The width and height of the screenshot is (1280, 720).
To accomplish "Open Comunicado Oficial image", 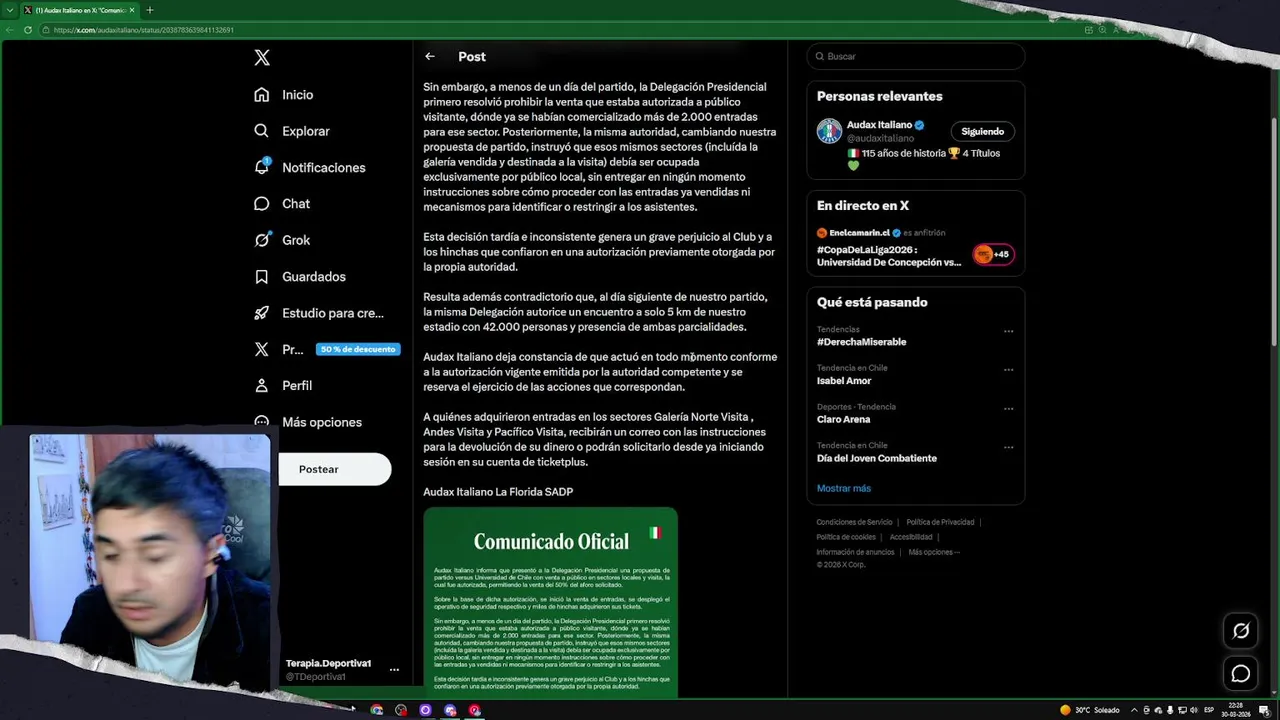I will pos(550,602).
